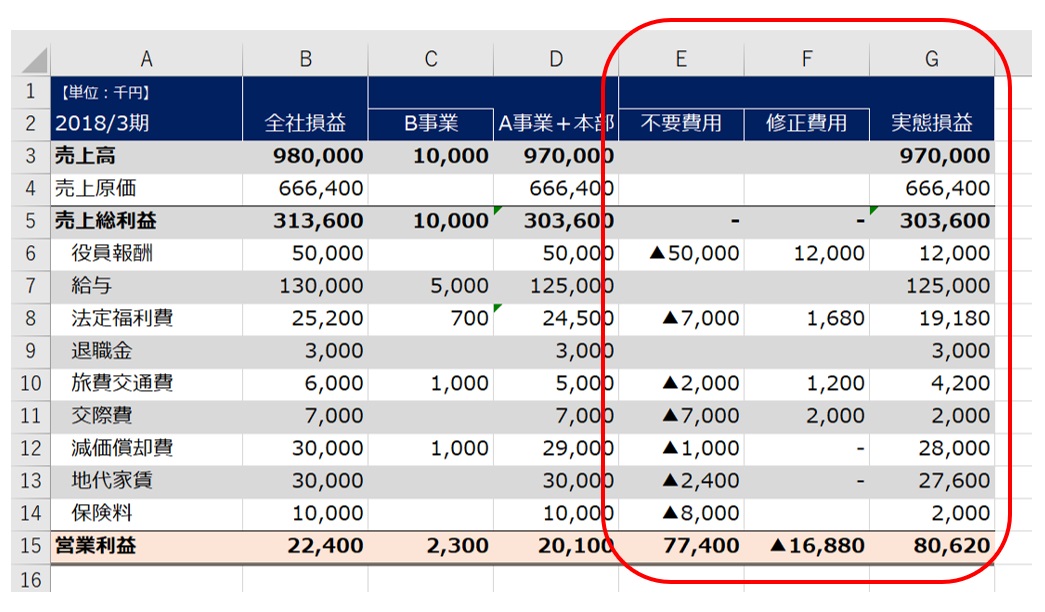Click the 実態損益 header cell
Image resolution: width=1045 pixels, height=612 pixels.
coord(931,123)
